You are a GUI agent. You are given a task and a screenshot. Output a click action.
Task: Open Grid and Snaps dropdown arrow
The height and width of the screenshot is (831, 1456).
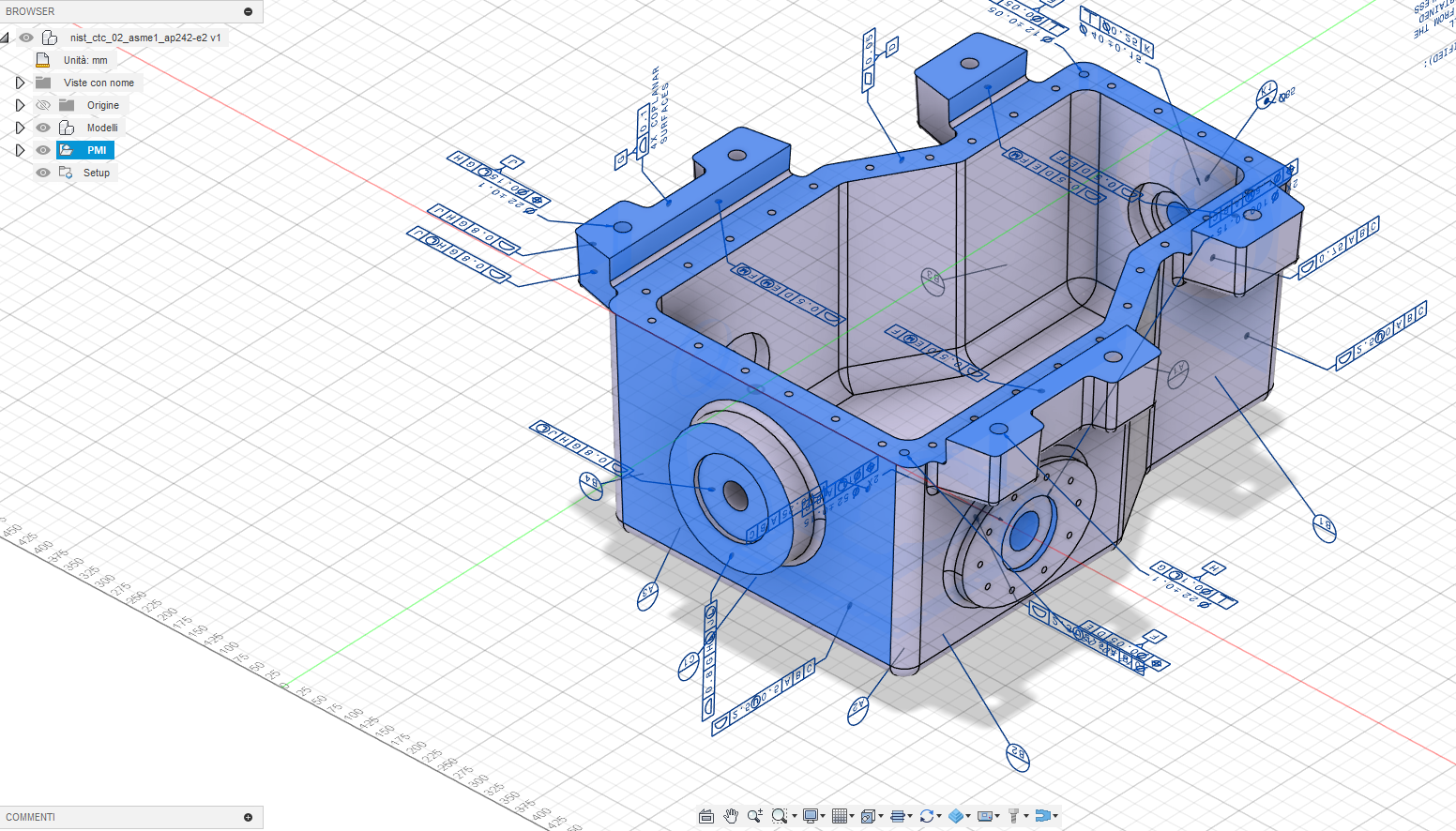tap(852, 816)
